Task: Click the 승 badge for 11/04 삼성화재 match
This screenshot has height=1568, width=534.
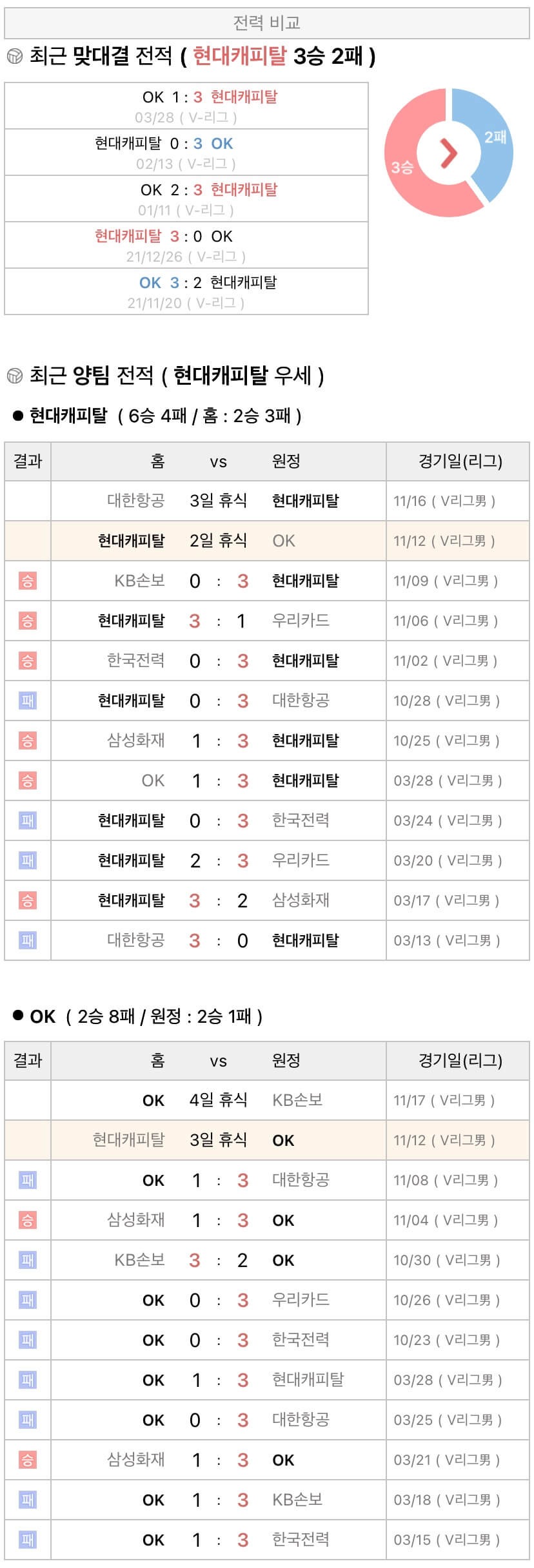Action: click(27, 1221)
